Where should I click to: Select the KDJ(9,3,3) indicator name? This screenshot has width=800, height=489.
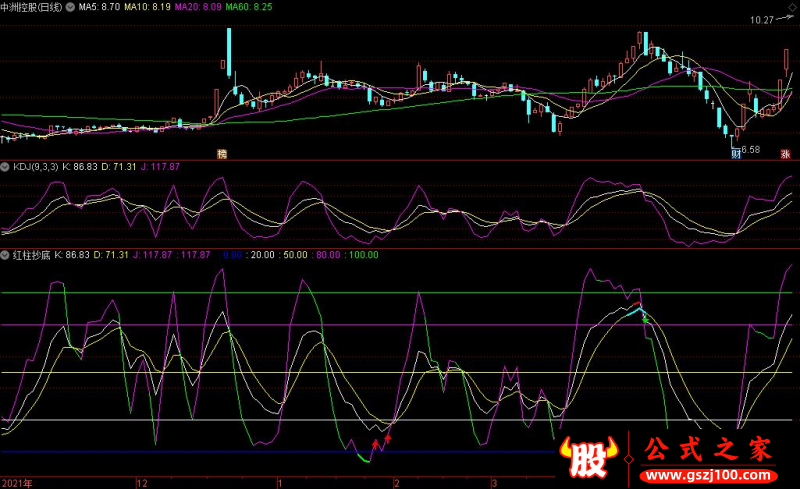36,167
